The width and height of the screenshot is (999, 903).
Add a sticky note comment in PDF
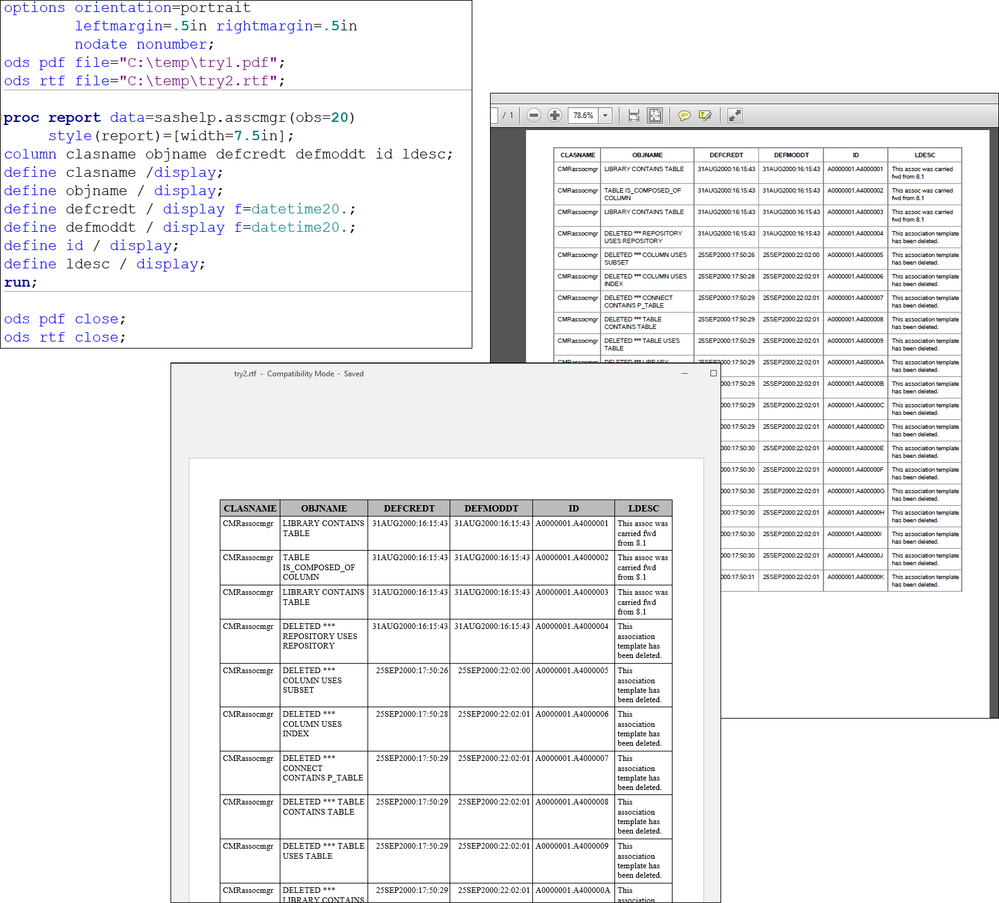[685, 115]
